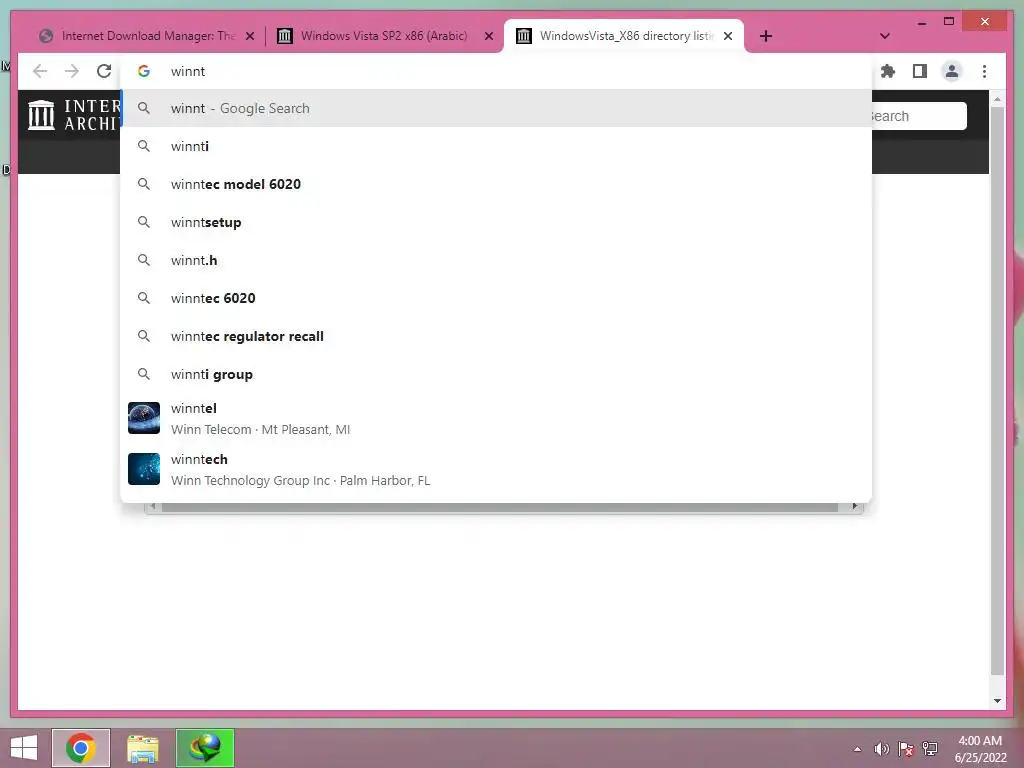Toggle the Chrome side panel icon
This screenshot has height=768, width=1024.
point(920,71)
